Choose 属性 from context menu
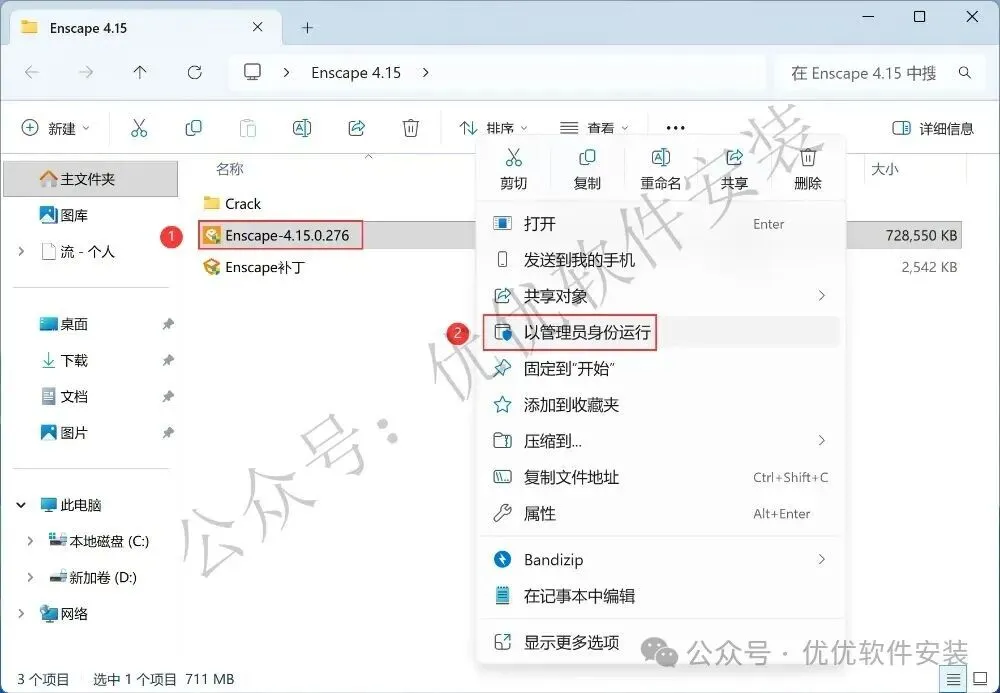Image resolution: width=1000 pixels, height=693 pixels. [661, 513]
